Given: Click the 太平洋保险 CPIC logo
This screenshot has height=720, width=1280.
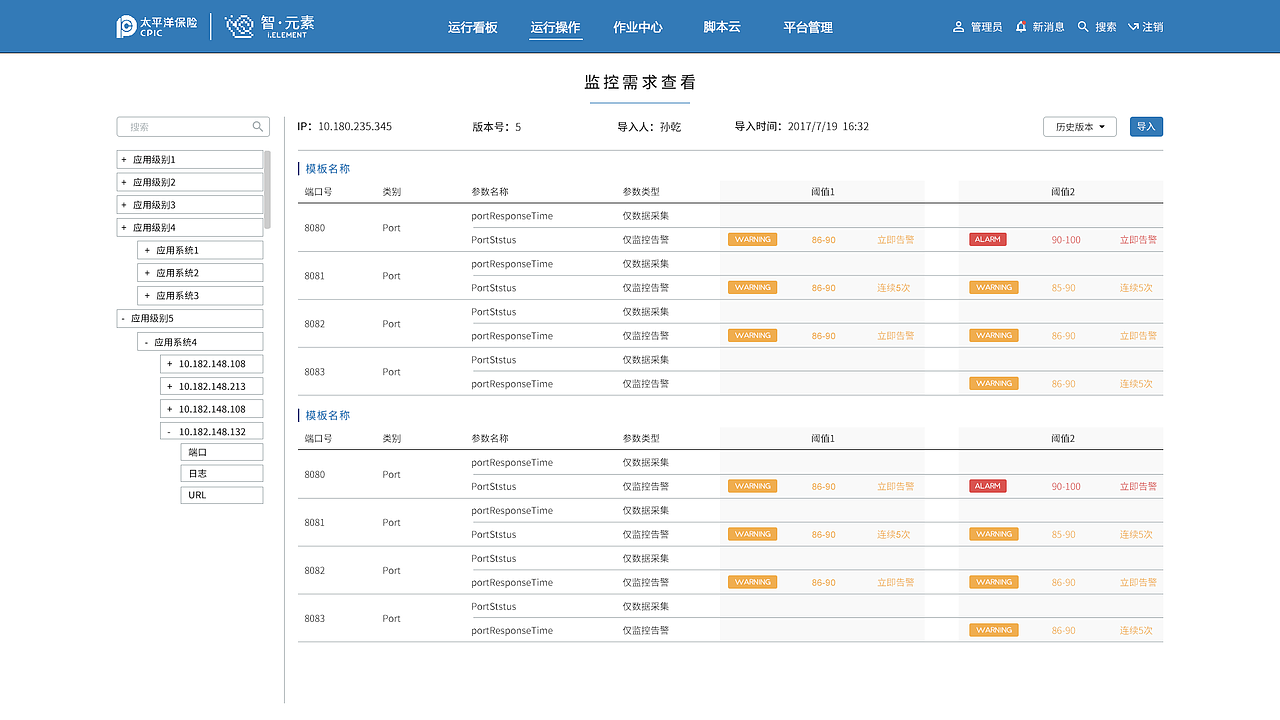Looking at the screenshot, I should (155, 26).
